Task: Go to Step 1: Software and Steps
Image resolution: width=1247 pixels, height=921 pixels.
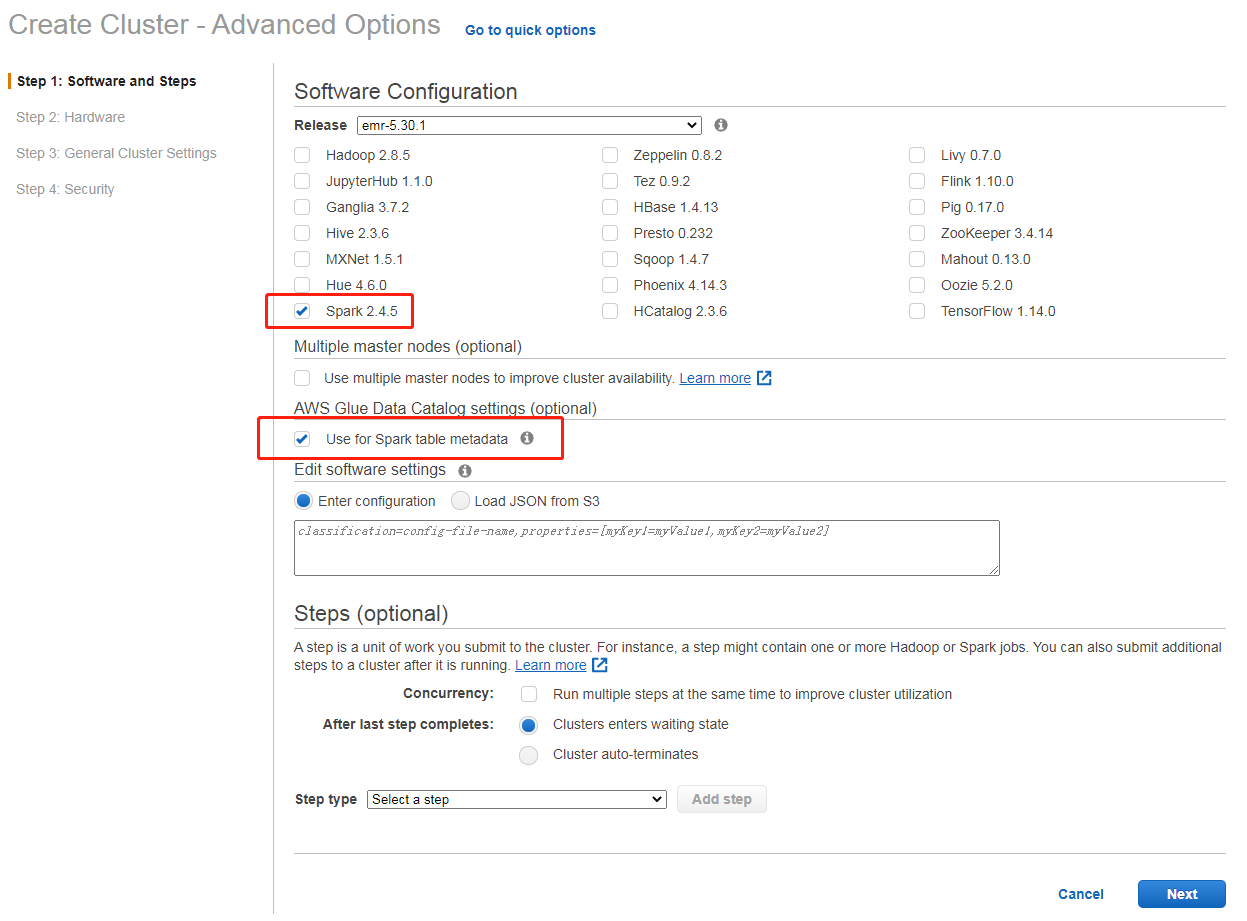Action: 107,81
